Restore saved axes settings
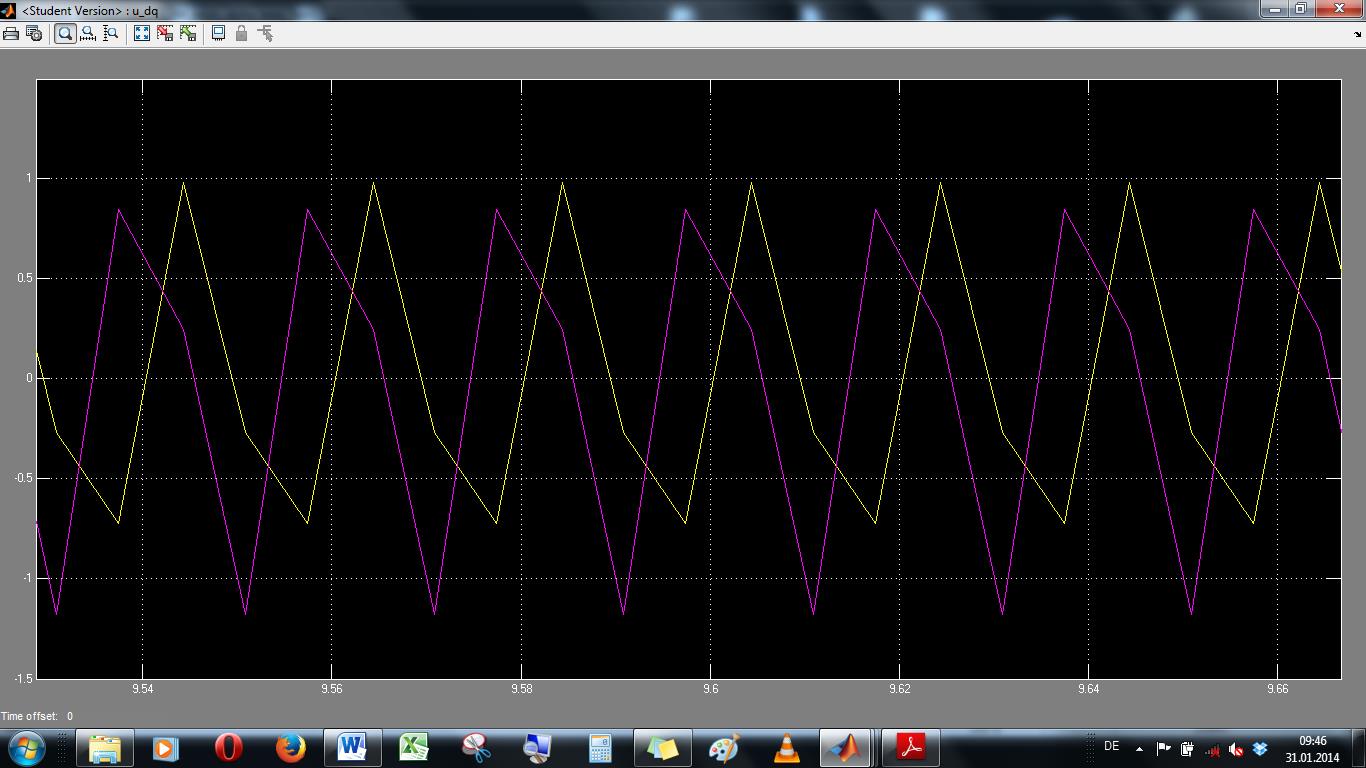The width and height of the screenshot is (1366, 768). tap(188, 33)
